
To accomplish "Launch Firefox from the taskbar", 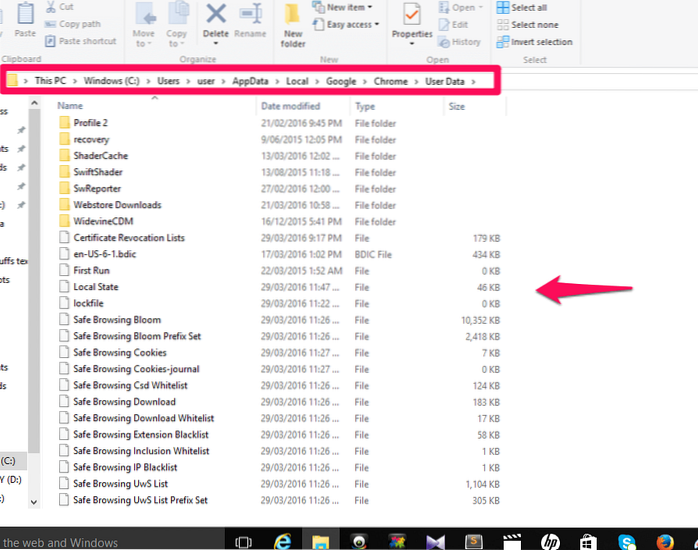I will [665, 541].
